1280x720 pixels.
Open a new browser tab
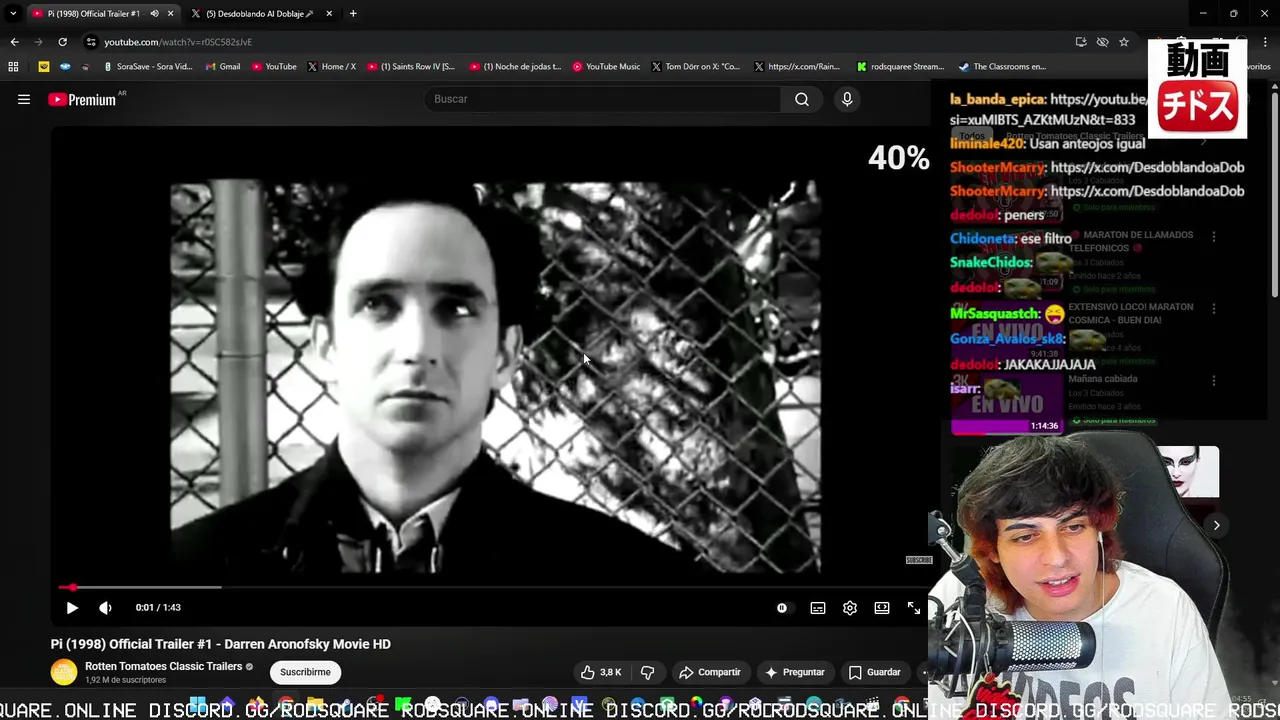pyautogui.click(x=353, y=13)
